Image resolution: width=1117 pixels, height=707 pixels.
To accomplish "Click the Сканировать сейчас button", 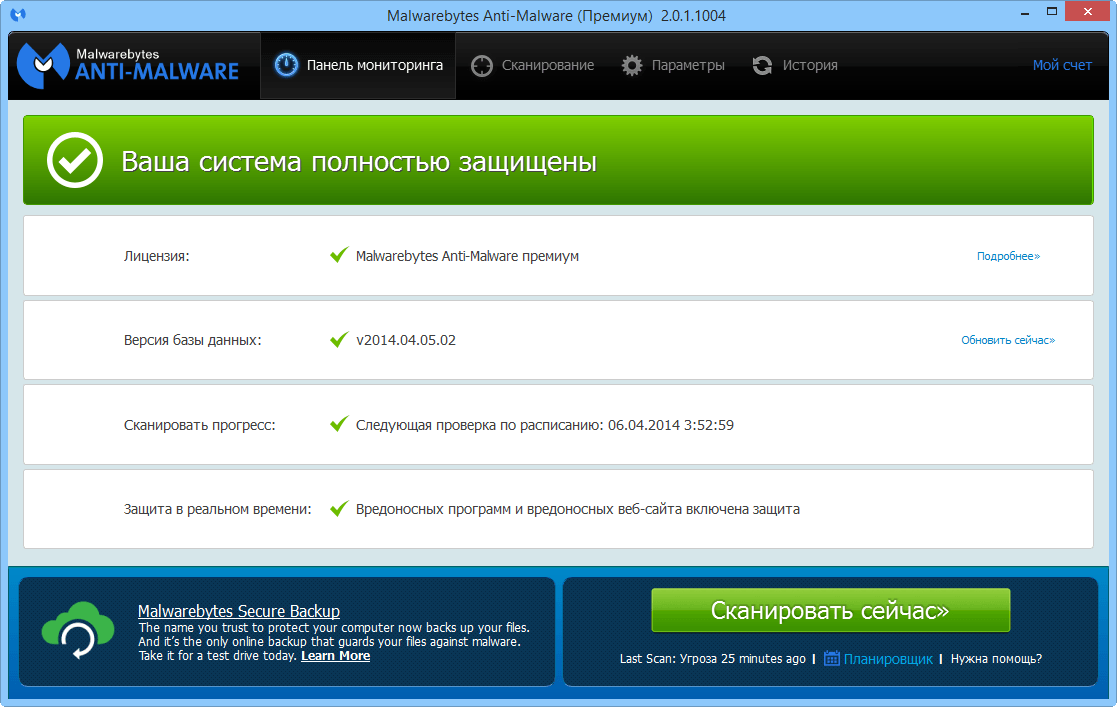I will 830,608.
